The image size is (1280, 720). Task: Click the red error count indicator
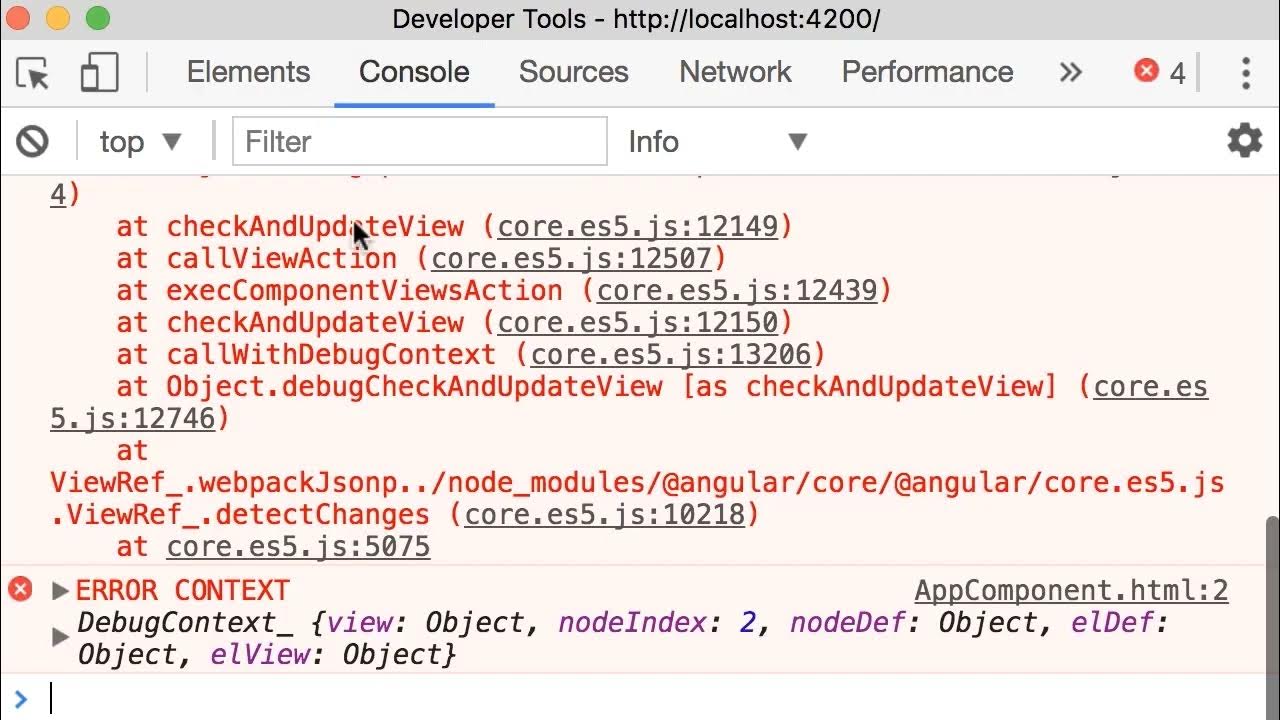[x=1160, y=72]
